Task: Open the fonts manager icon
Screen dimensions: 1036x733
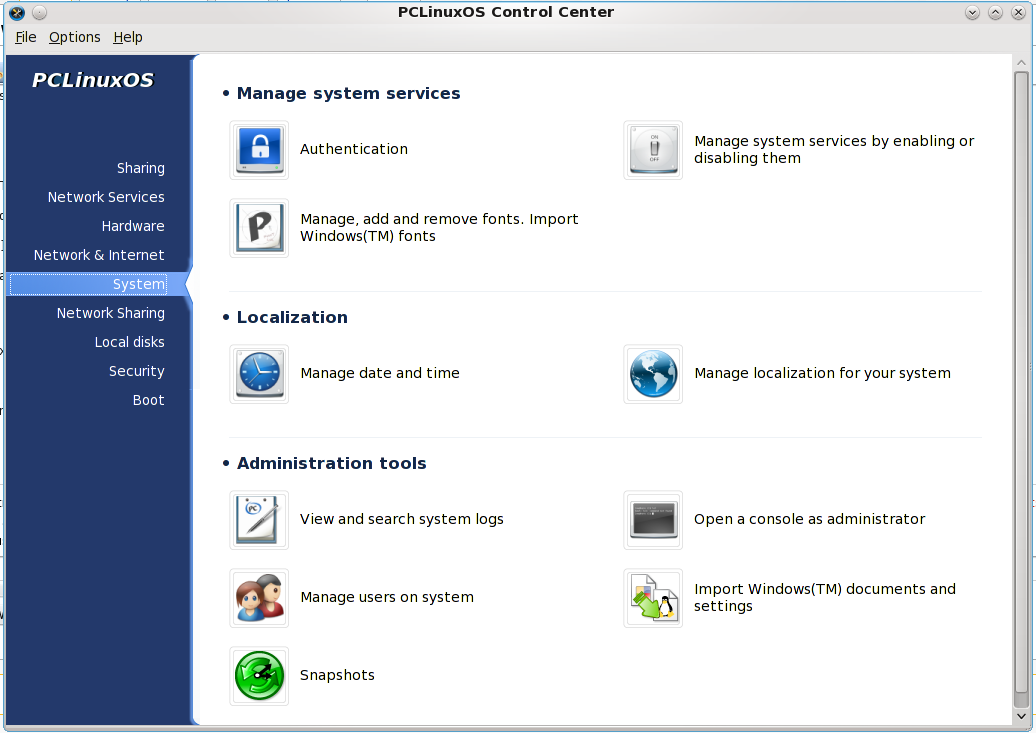Action: tap(259, 228)
